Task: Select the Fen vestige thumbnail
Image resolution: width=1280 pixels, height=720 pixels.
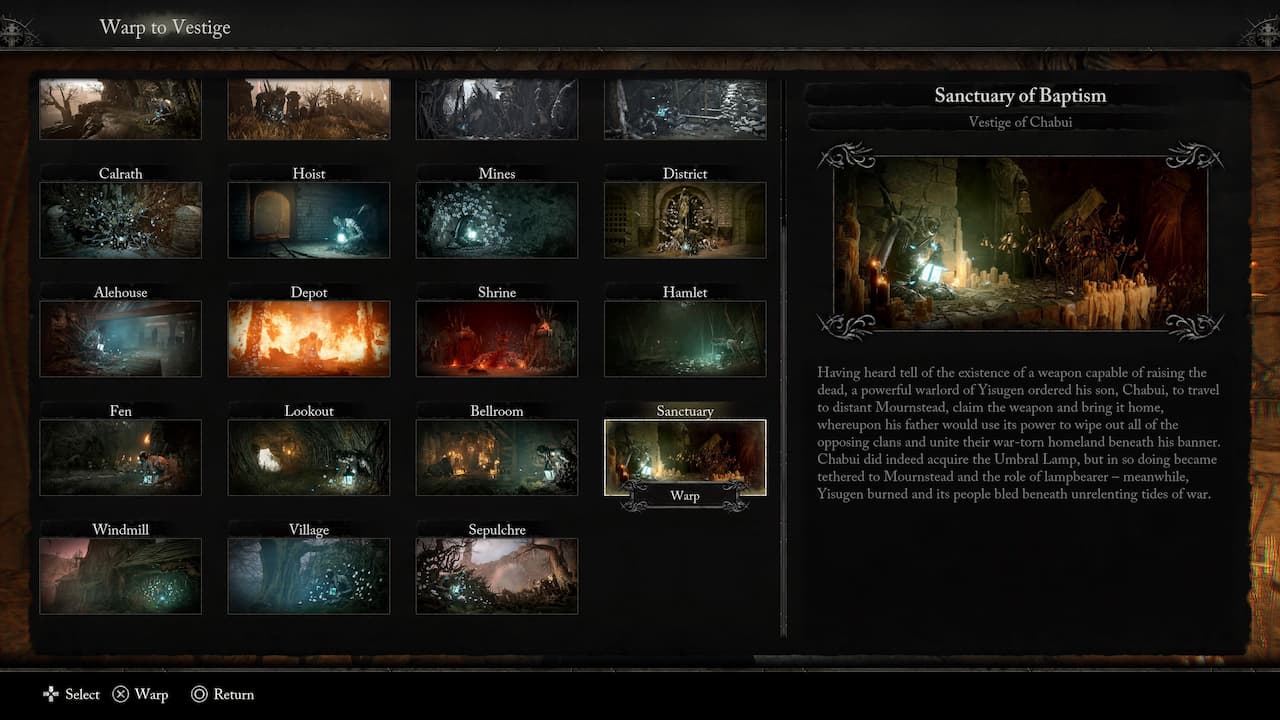Action: 120,457
